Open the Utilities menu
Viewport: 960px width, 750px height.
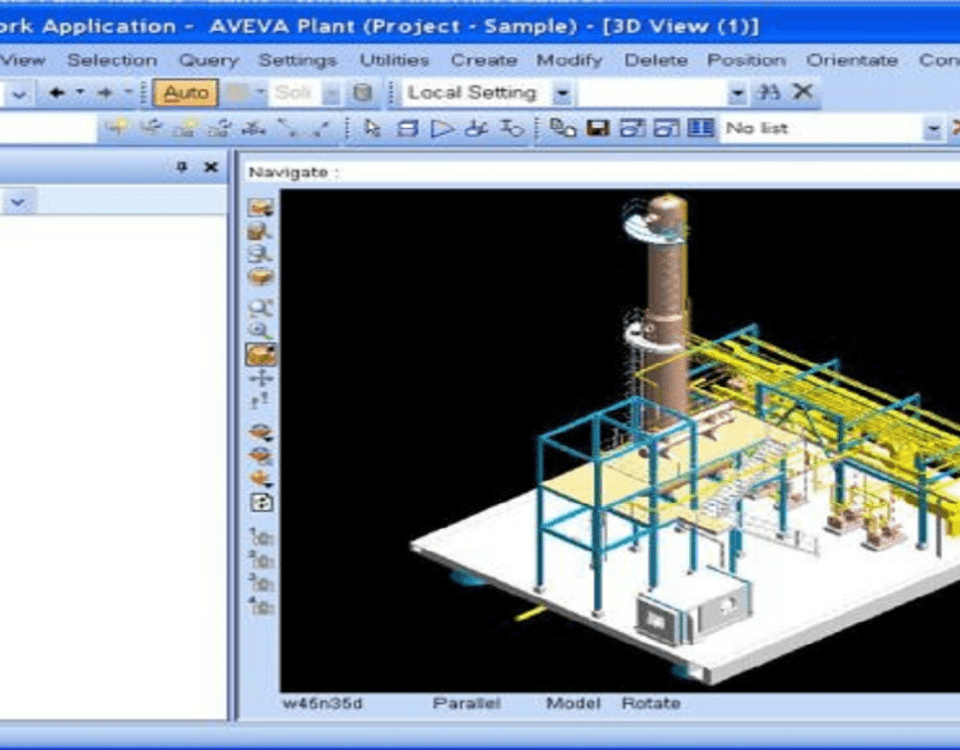click(394, 60)
